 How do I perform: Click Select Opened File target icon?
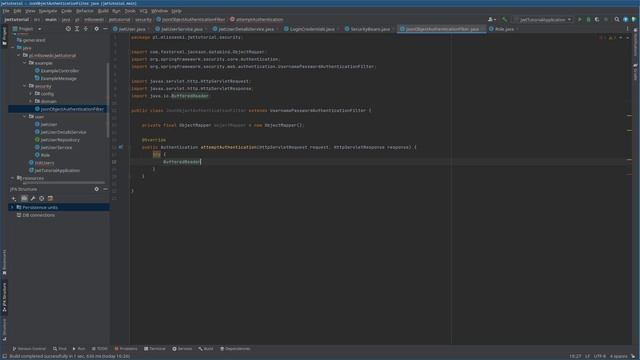click(68, 29)
